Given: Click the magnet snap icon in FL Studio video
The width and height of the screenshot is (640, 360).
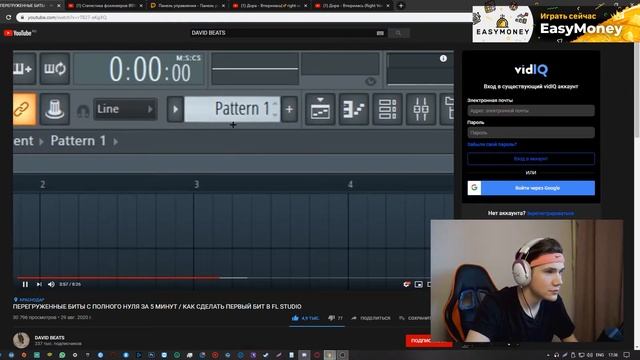Looking at the screenshot, I should coord(83,111).
